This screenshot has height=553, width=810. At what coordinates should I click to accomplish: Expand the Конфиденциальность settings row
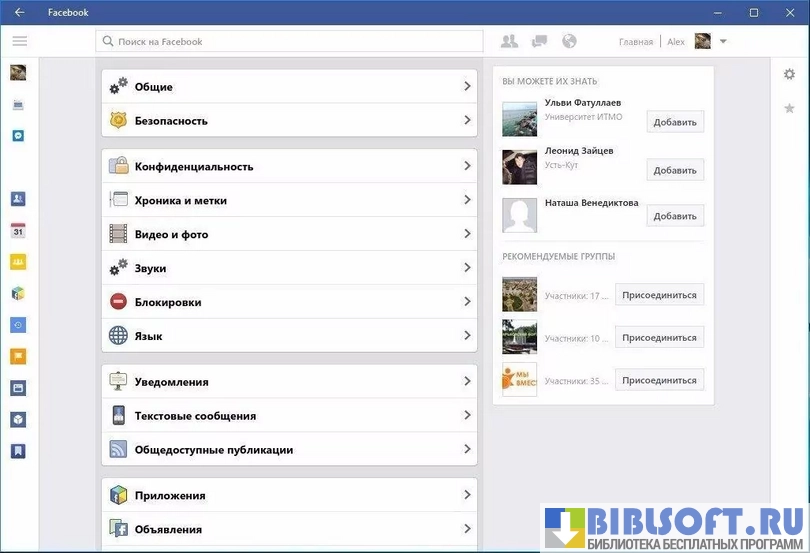click(289, 167)
